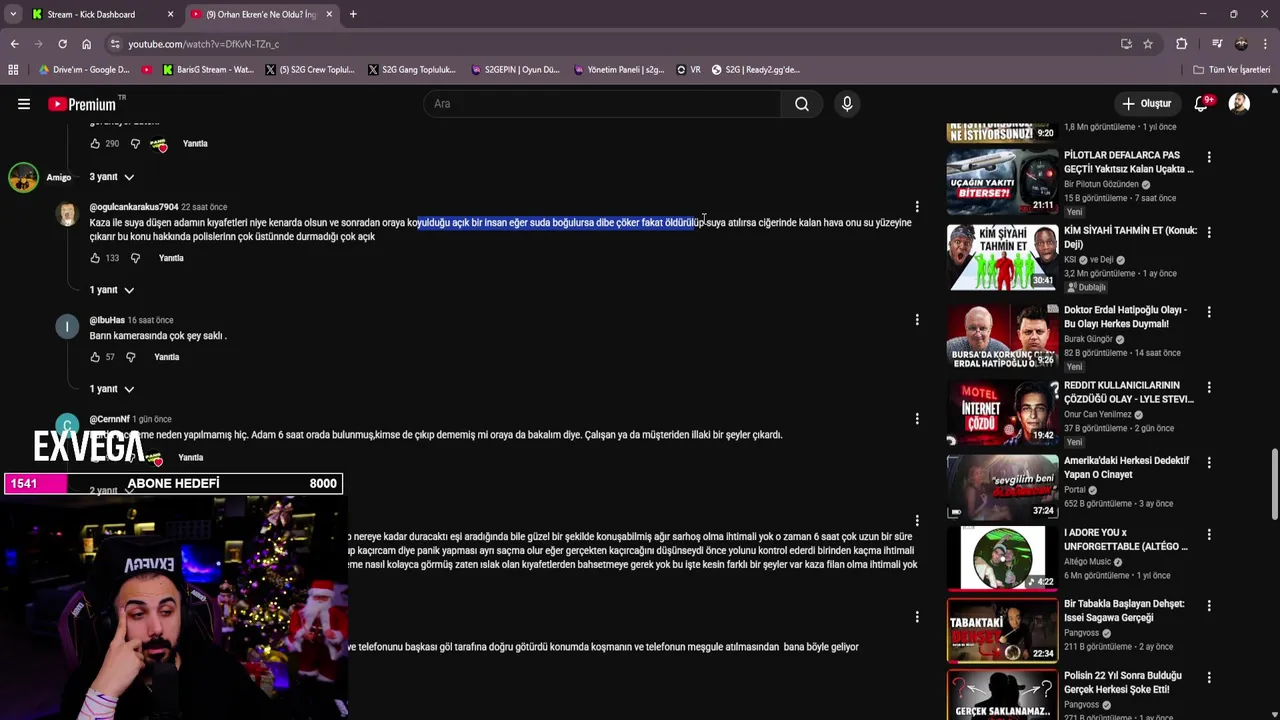Viewport: 1280px width, 720px height.
Task: Open PİLOTLAR DEFALARCA PAS GEÇTİ thumbnail
Action: click(1002, 181)
